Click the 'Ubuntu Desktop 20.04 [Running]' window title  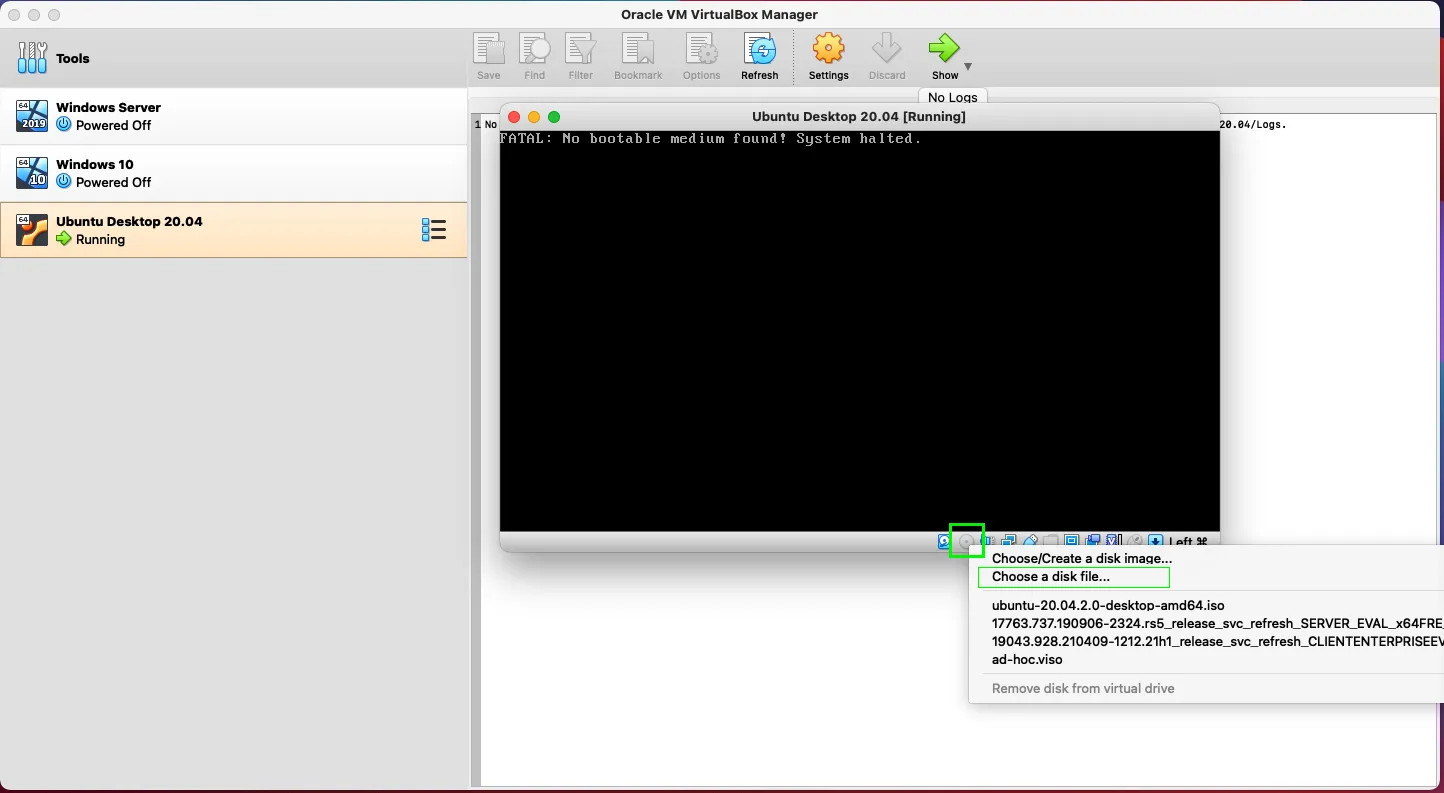coord(859,116)
